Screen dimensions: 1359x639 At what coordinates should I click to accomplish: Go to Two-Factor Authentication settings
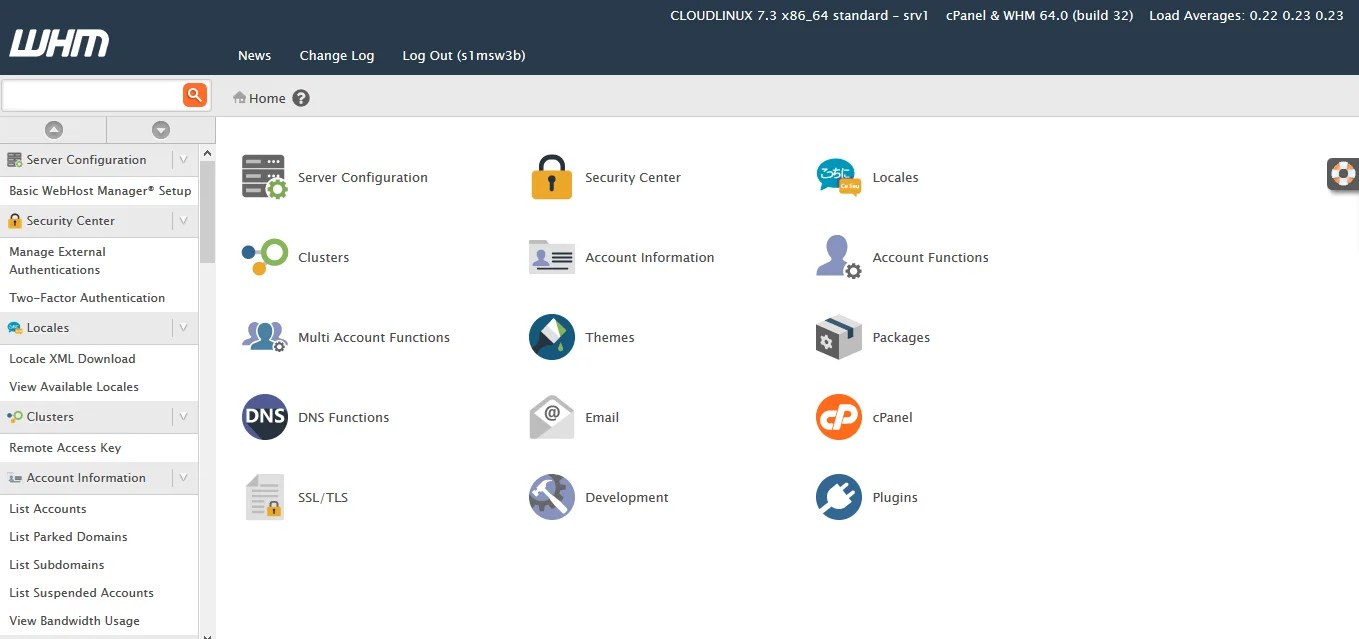click(87, 297)
